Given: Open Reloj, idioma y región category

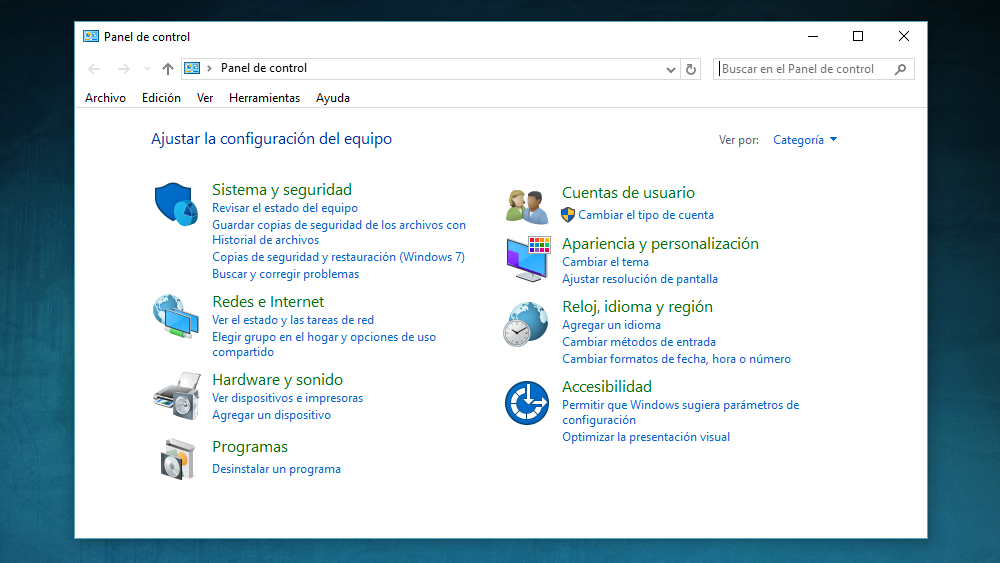Looking at the screenshot, I should point(637,307).
